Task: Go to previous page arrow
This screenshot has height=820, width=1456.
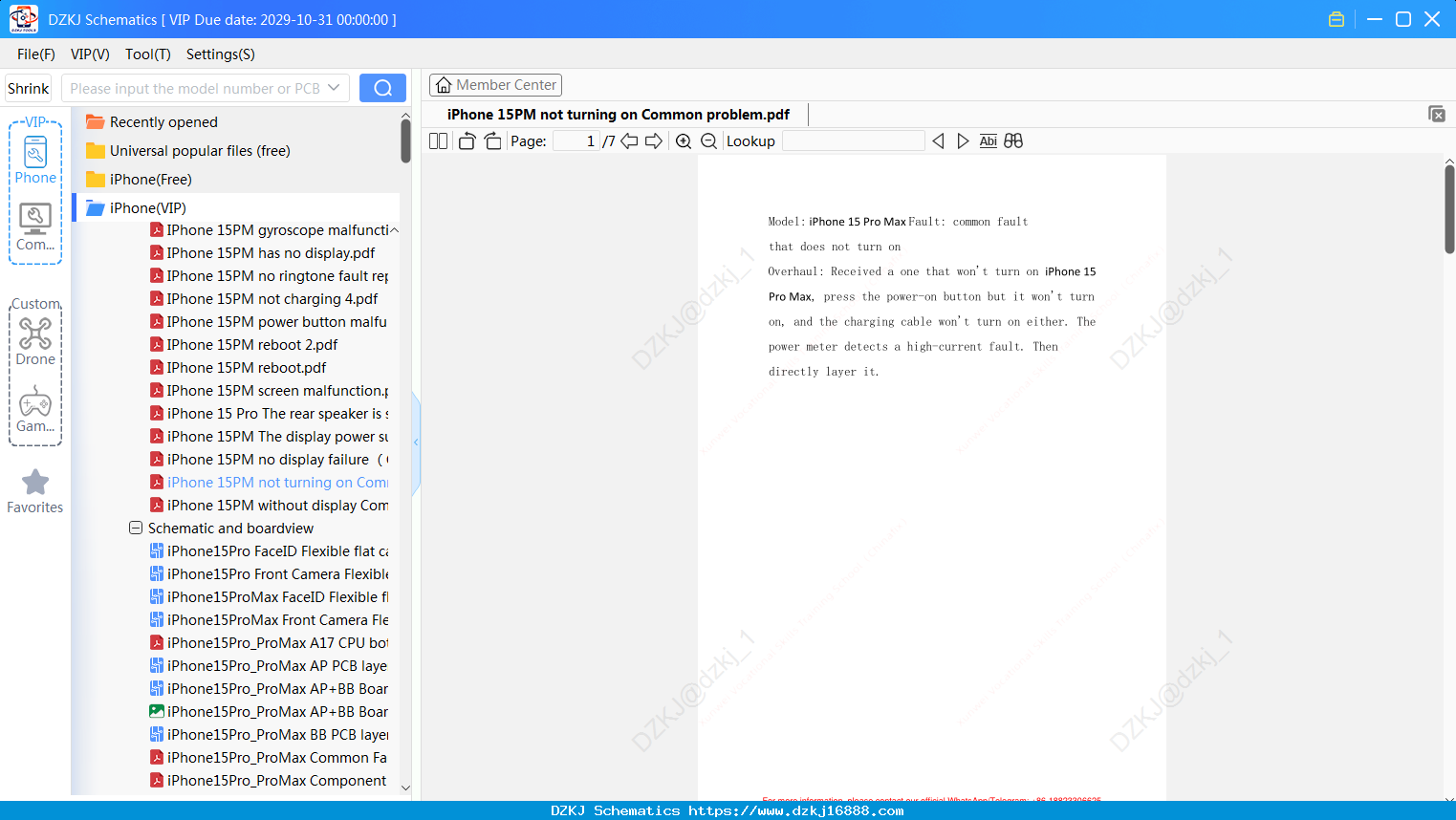Action: coord(629,141)
